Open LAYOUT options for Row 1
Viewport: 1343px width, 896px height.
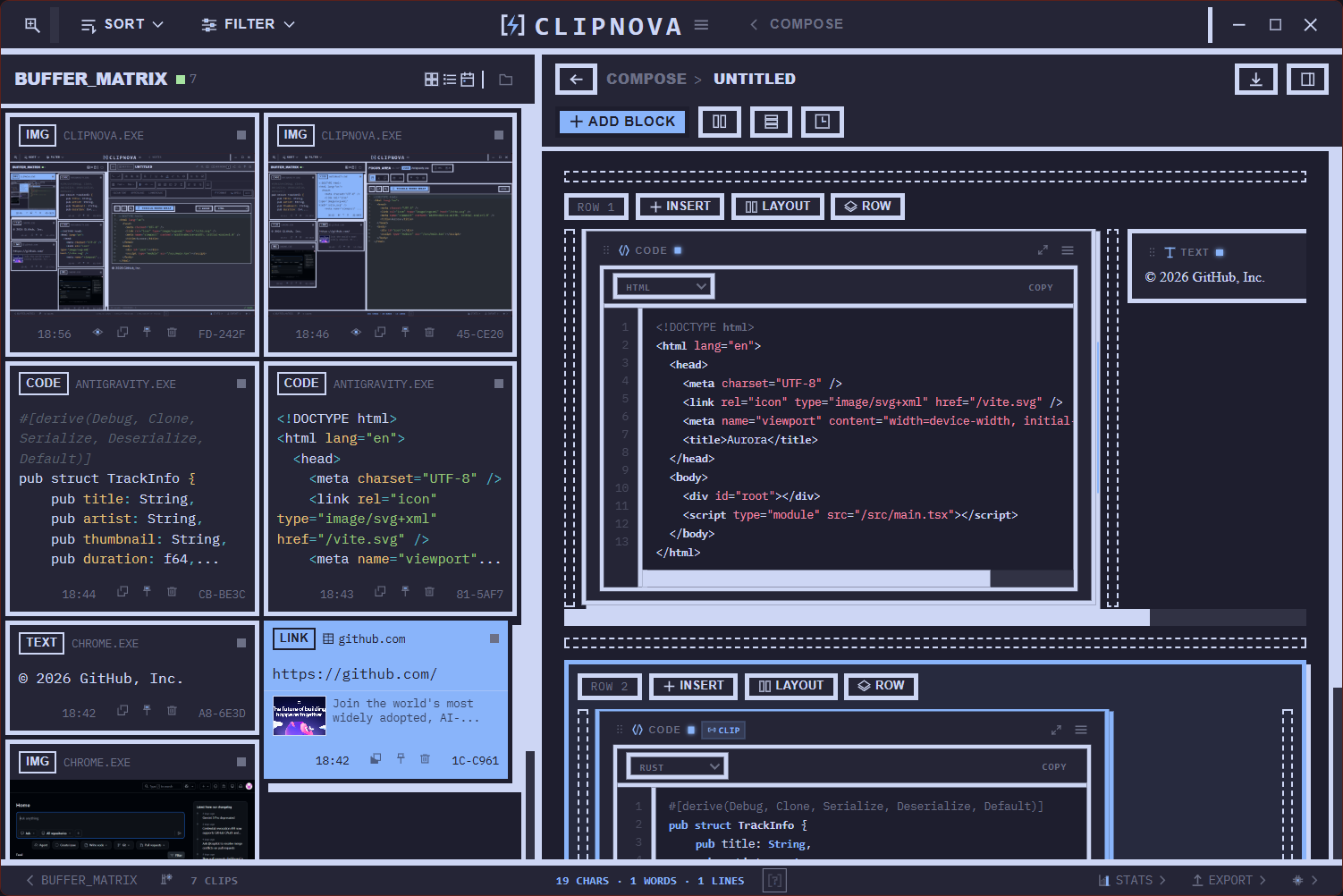(778, 207)
